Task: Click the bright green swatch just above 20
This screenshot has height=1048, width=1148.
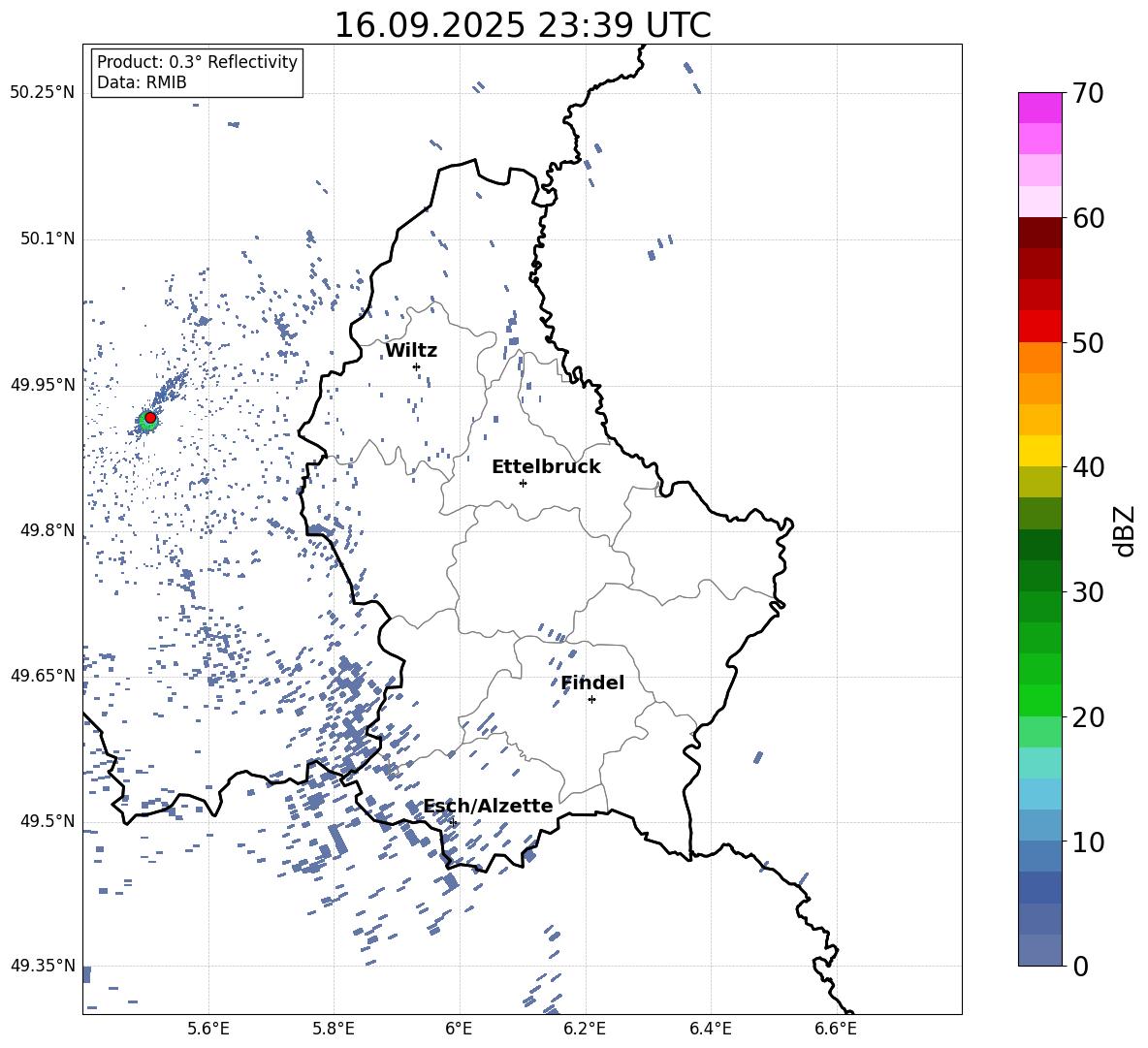Action: [1040, 700]
